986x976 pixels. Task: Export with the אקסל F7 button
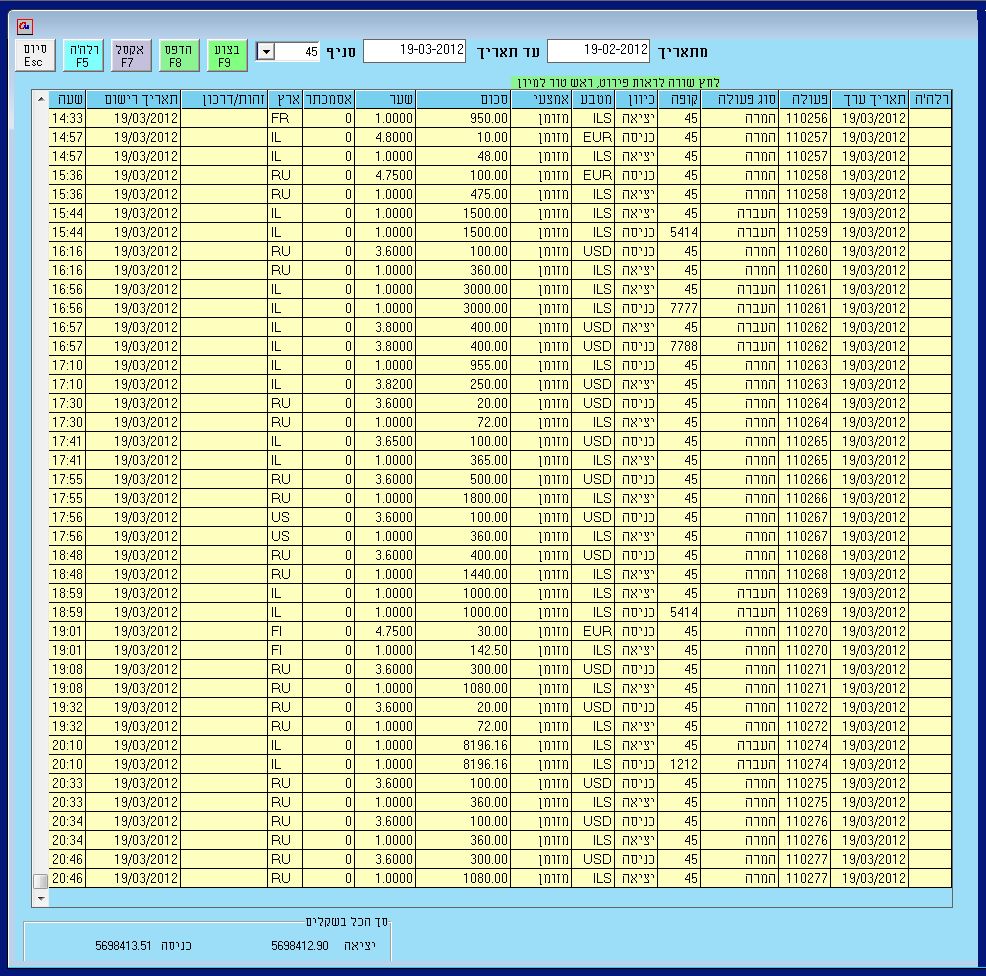click(x=131, y=55)
